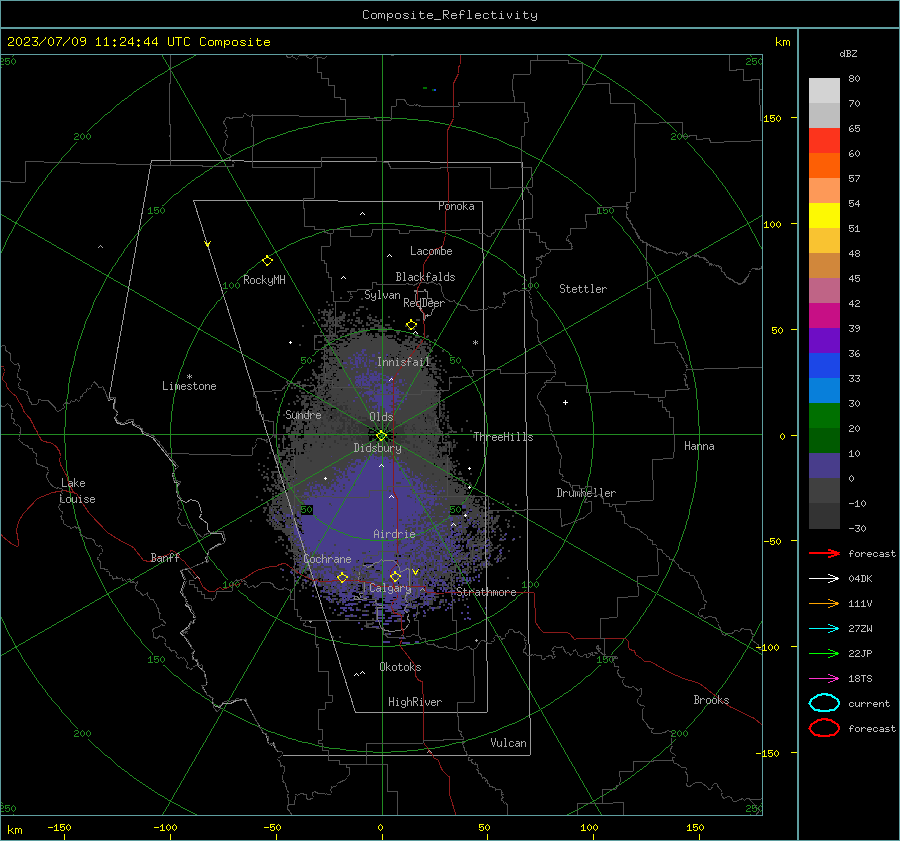Click the orange 111V arrow icon
Viewport: 900px width, 841px height.
point(824,603)
